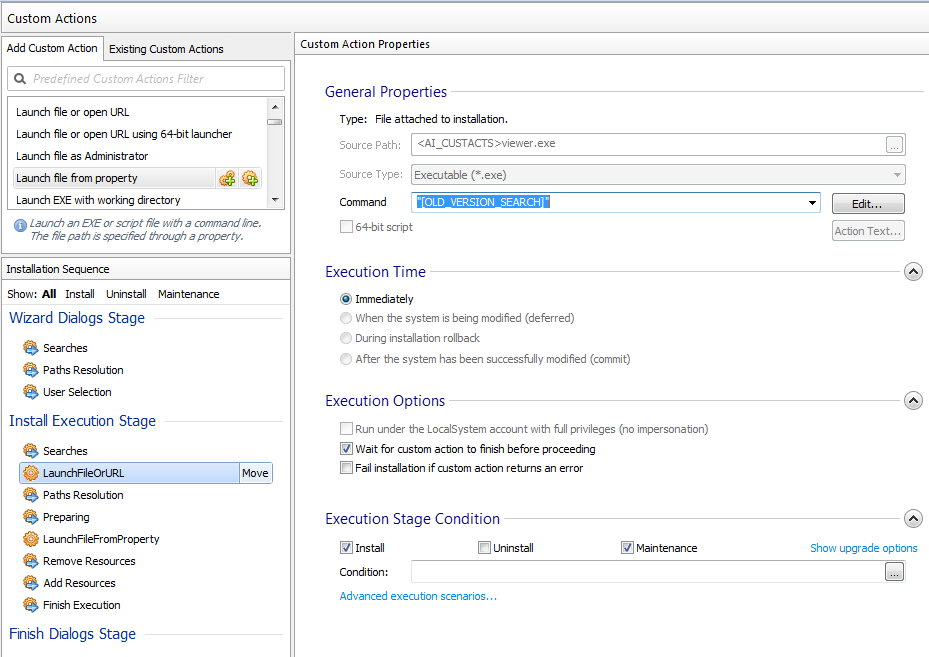Collapse the Execution Time section
This screenshot has width=929, height=657.
[x=912, y=272]
